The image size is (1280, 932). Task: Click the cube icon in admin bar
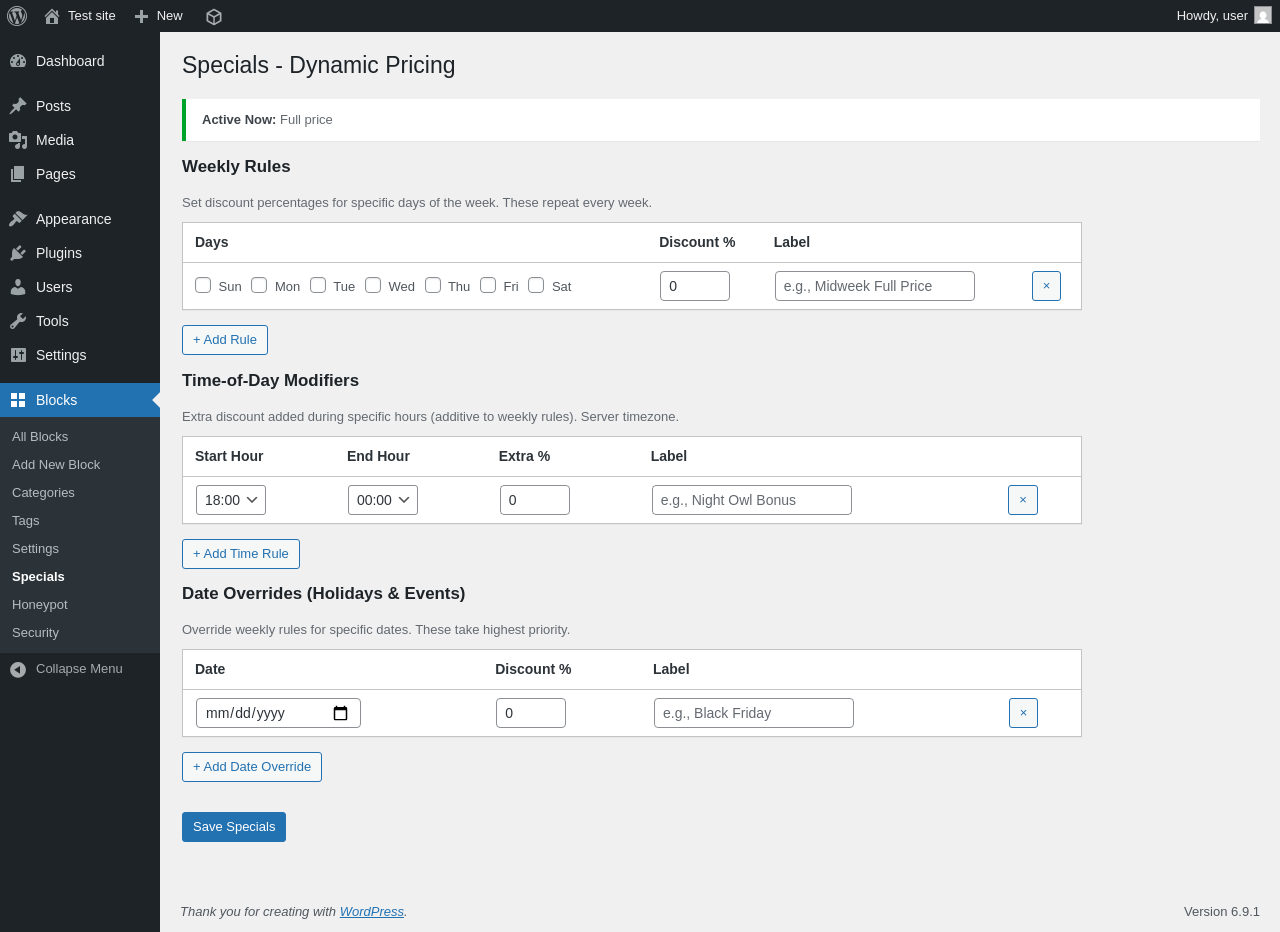[x=214, y=16]
